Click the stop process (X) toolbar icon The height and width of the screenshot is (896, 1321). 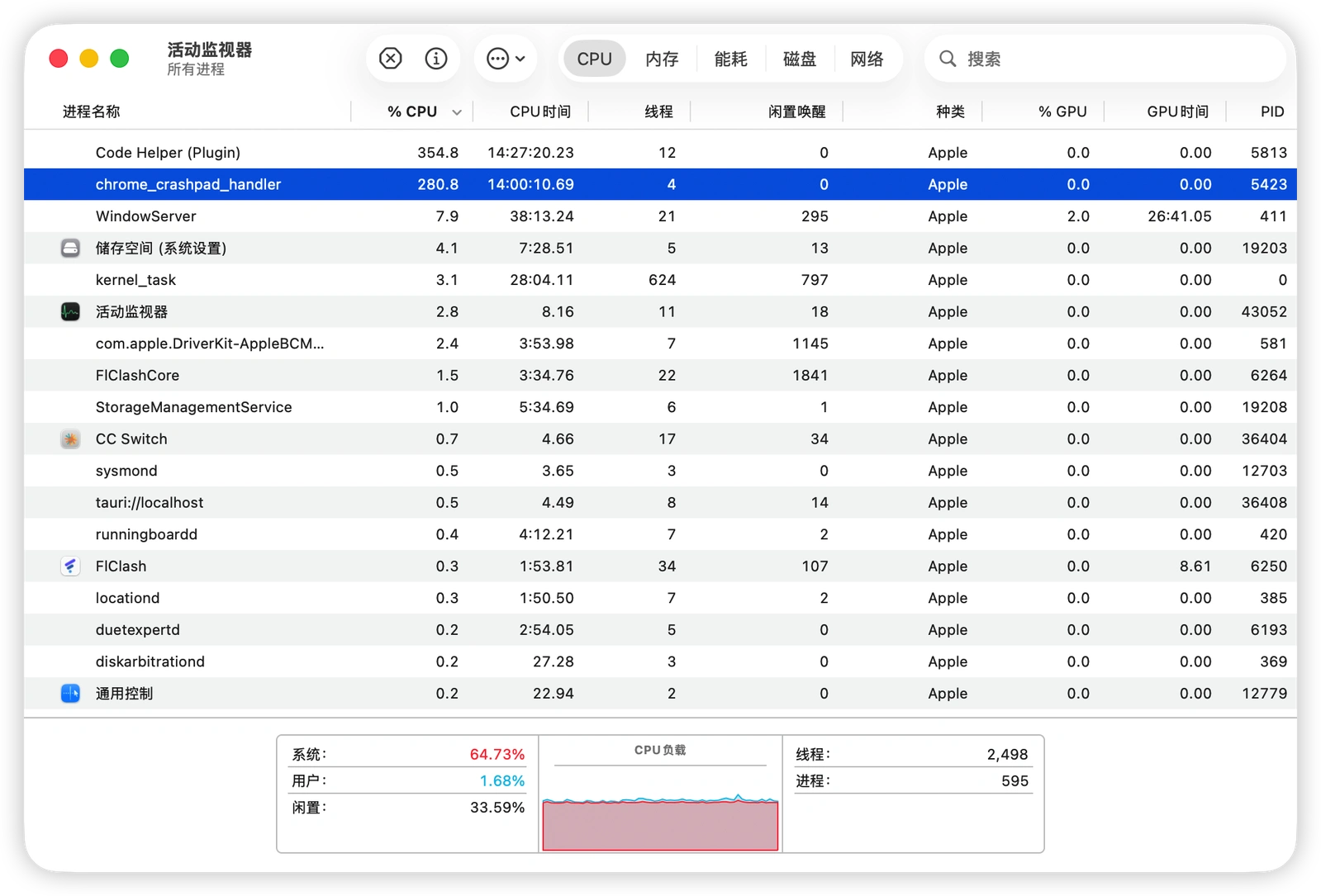click(390, 59)
